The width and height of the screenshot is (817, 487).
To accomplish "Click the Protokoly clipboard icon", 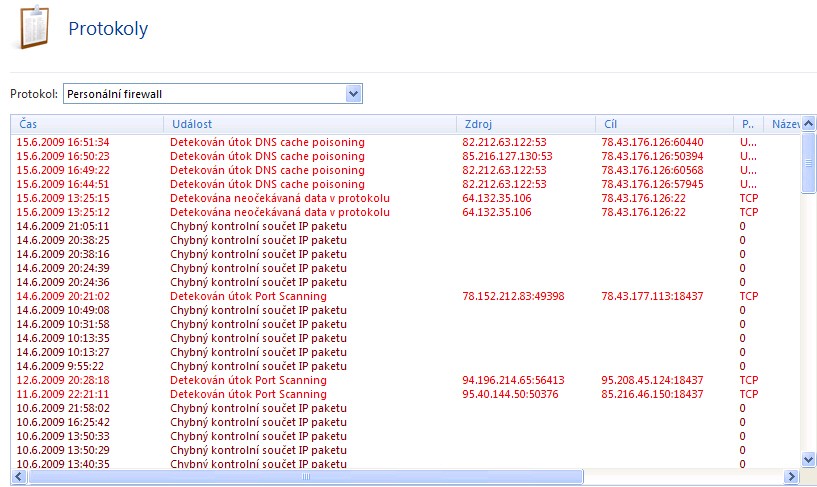I will coord(33,27).
